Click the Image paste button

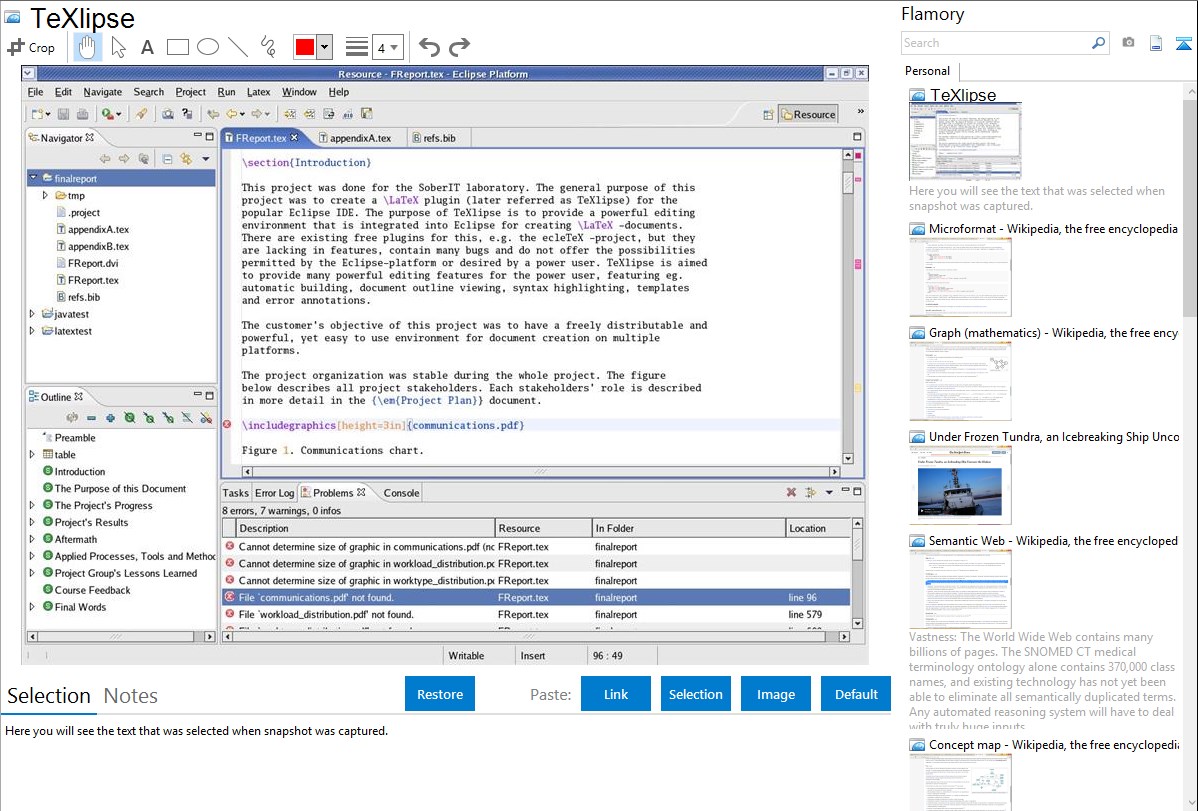tap(775, 694)
